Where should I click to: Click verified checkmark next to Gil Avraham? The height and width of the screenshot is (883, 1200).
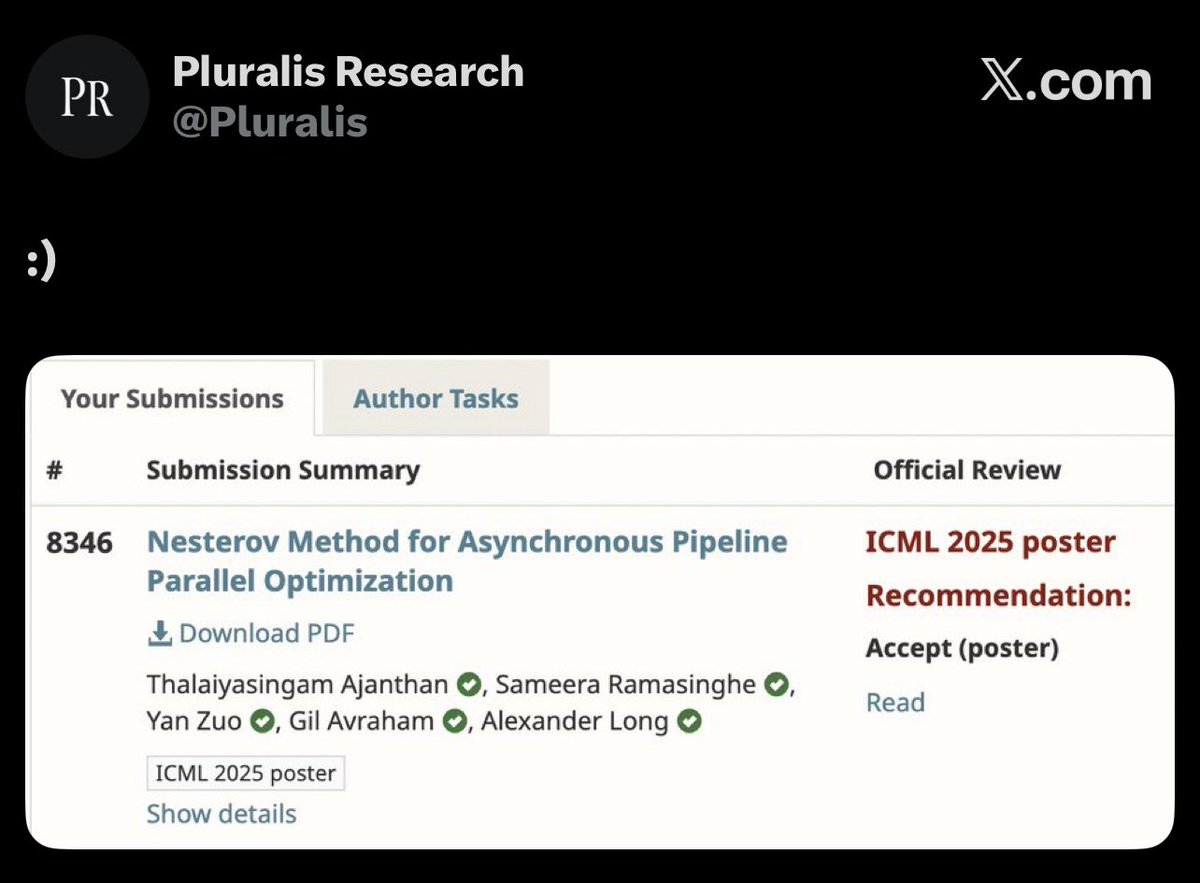click(x=454, y=721)
